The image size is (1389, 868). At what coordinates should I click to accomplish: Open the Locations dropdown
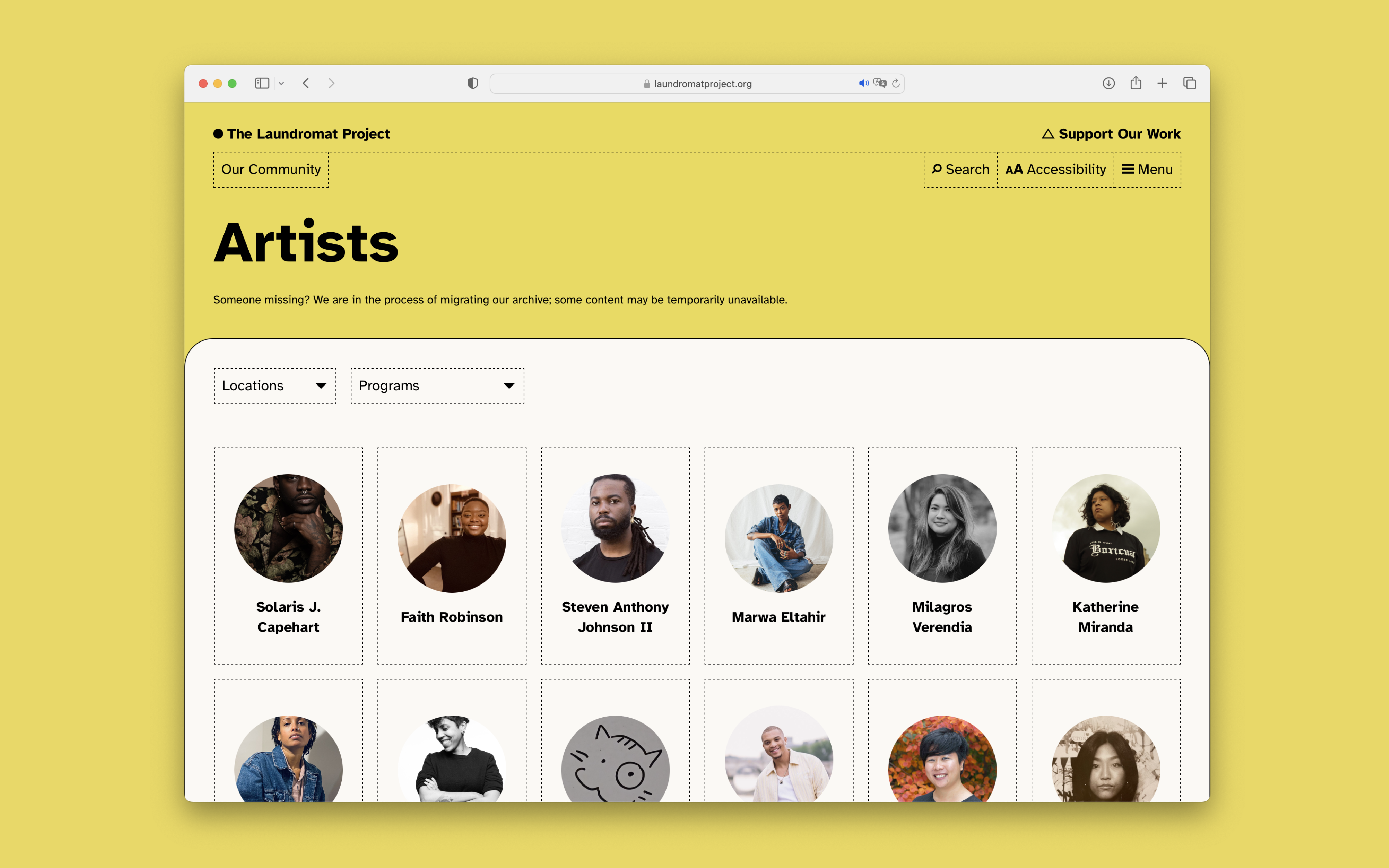pos(274,386)
